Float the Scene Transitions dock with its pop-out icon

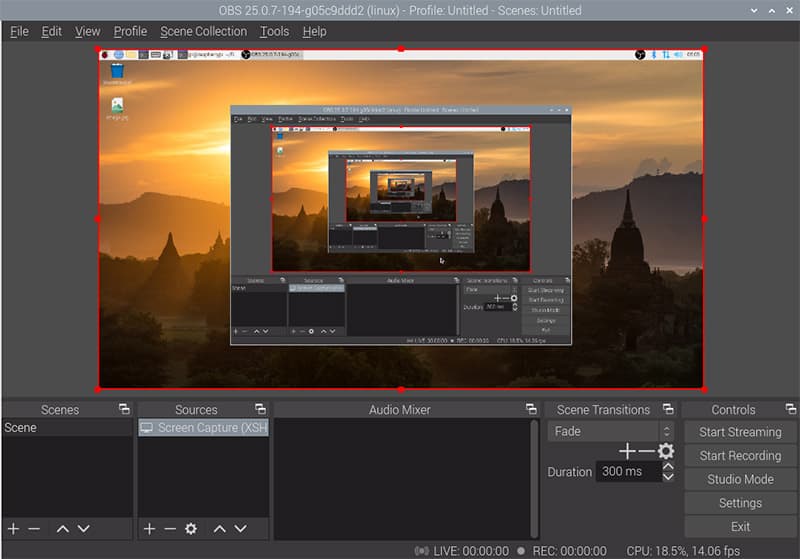[668, 409]
